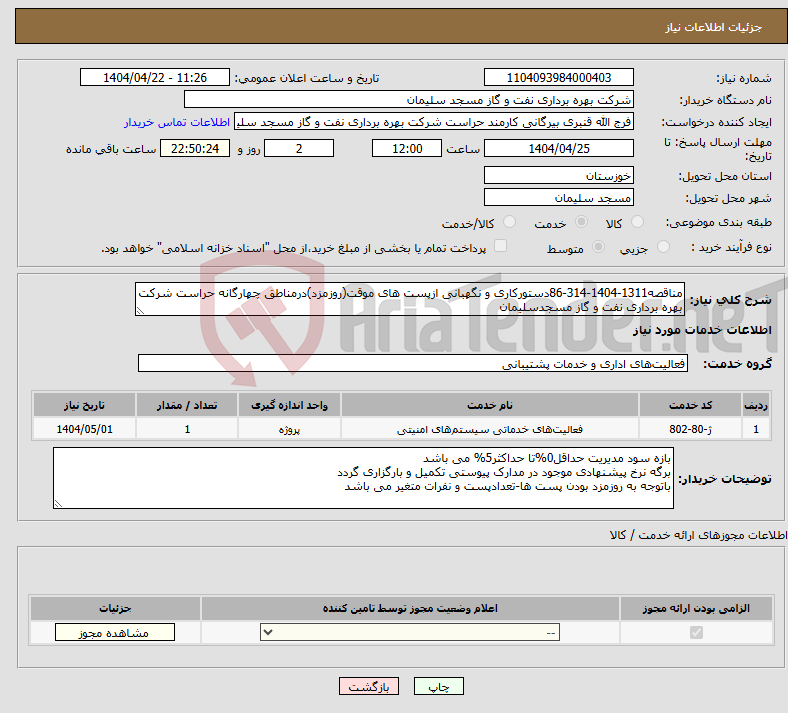Select the متوسط purchase type radio

(x=599, y=246)
